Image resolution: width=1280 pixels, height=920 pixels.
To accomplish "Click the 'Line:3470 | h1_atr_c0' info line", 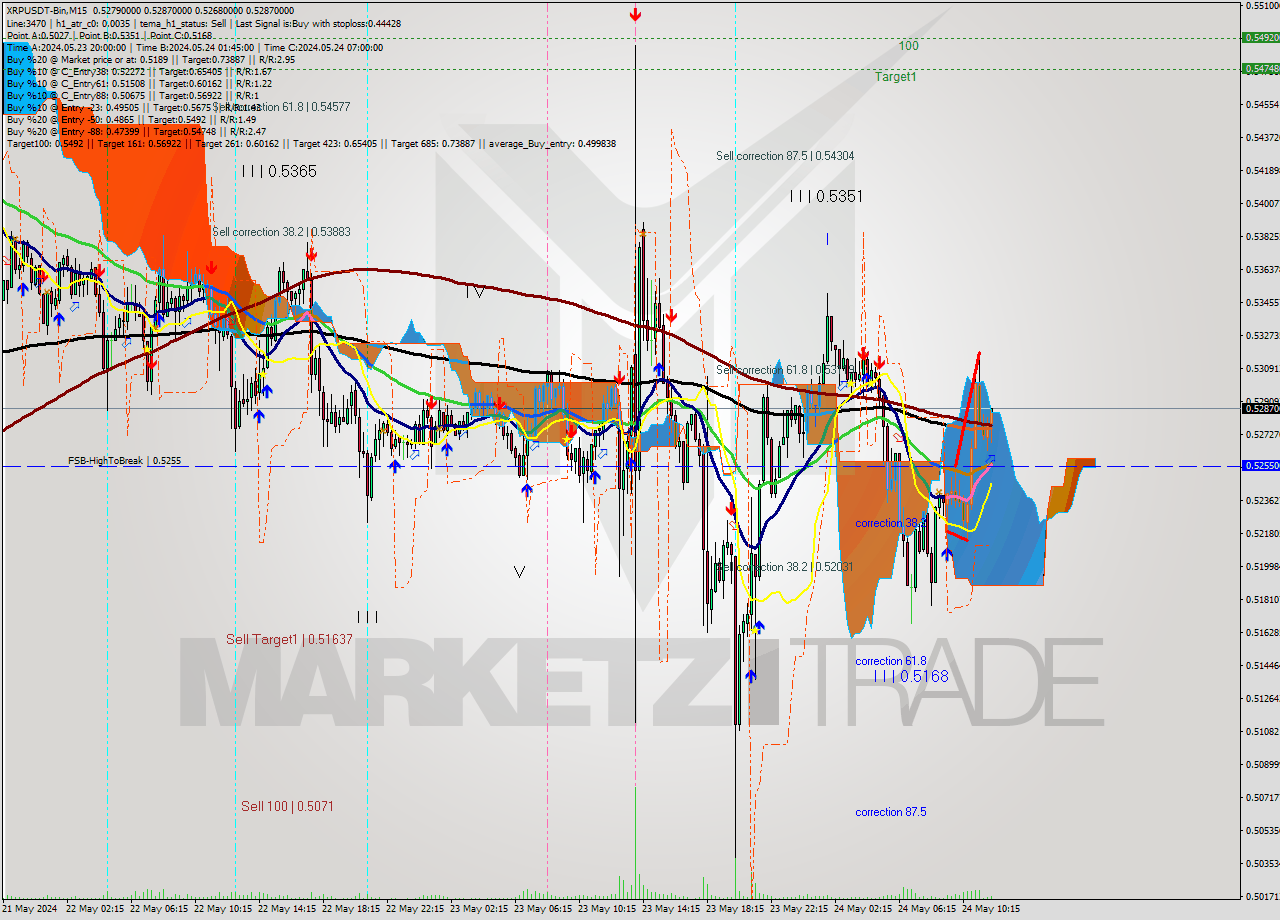I will tap(204, 23).
